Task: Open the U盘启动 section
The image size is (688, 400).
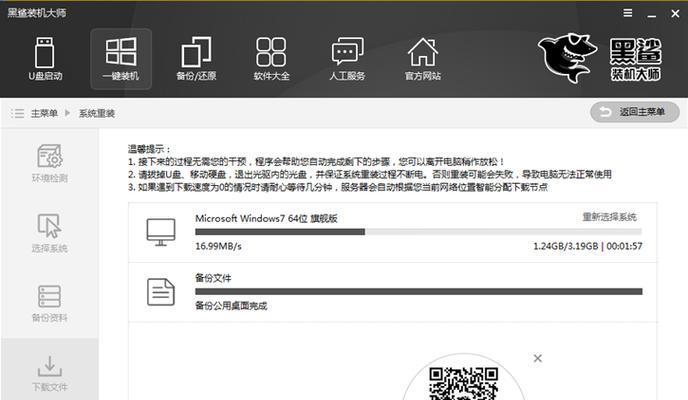Action: click(x=45, y=59)
